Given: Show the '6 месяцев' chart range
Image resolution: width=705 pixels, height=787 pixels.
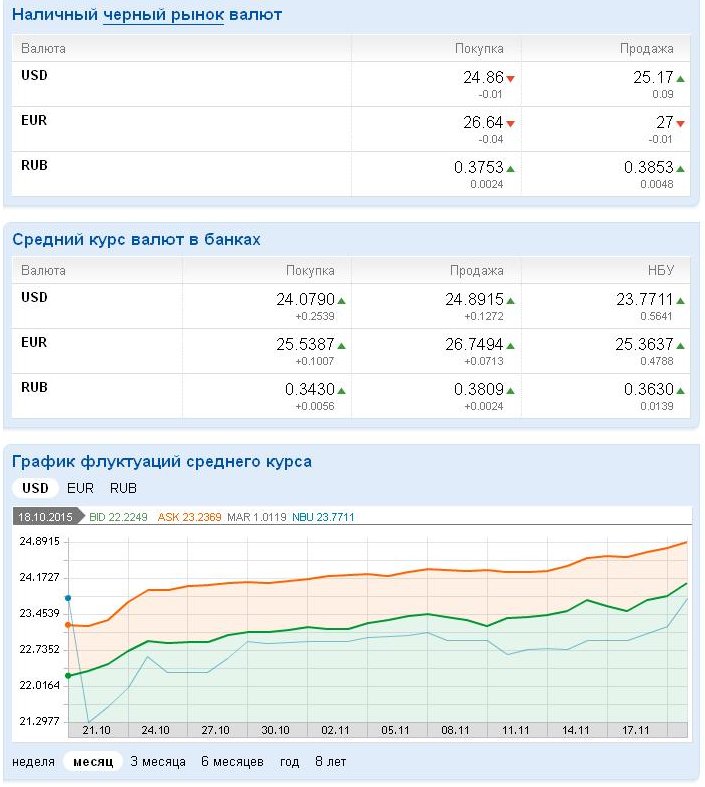Looking at the screenshot, I should pyautogui.click(x=232, y=761).
